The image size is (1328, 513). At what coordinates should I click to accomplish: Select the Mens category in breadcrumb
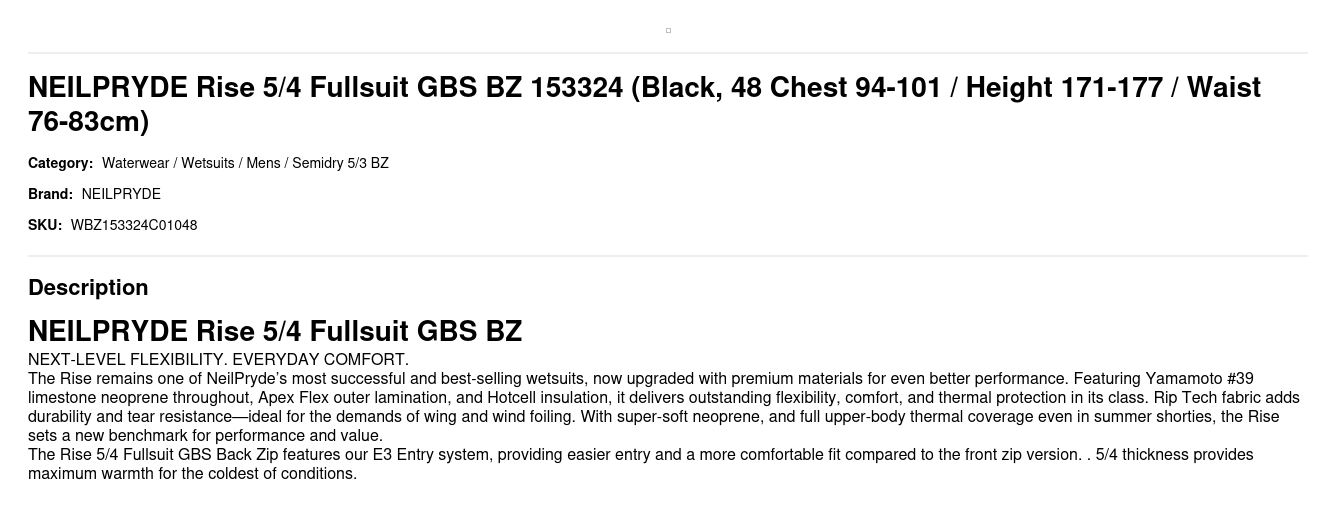pyautogui.click(x=263, y=163)
